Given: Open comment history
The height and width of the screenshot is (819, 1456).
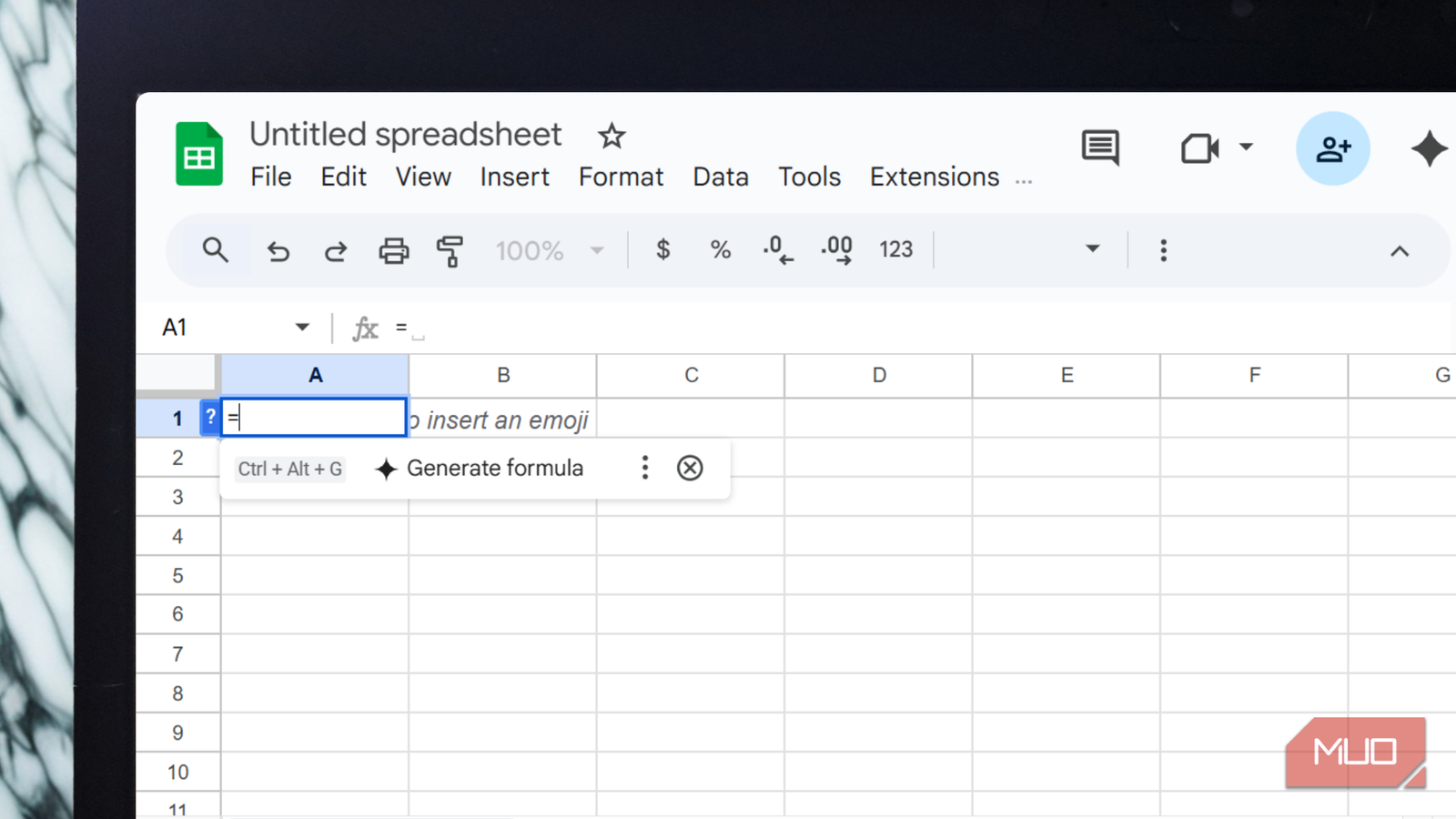Looking at the screenshot, I should [1099, 148].
